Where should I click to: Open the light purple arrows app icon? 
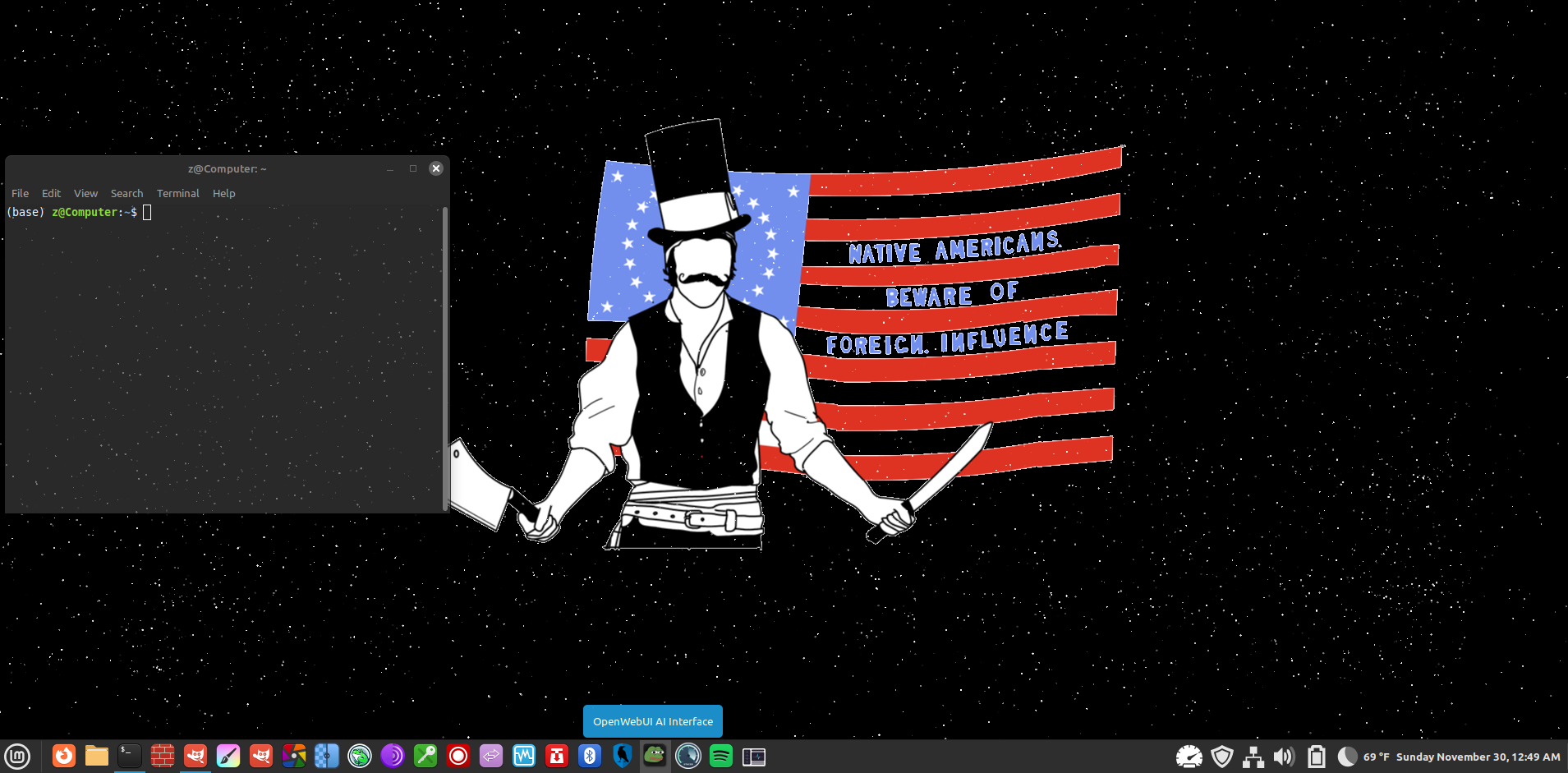(491, 756)
